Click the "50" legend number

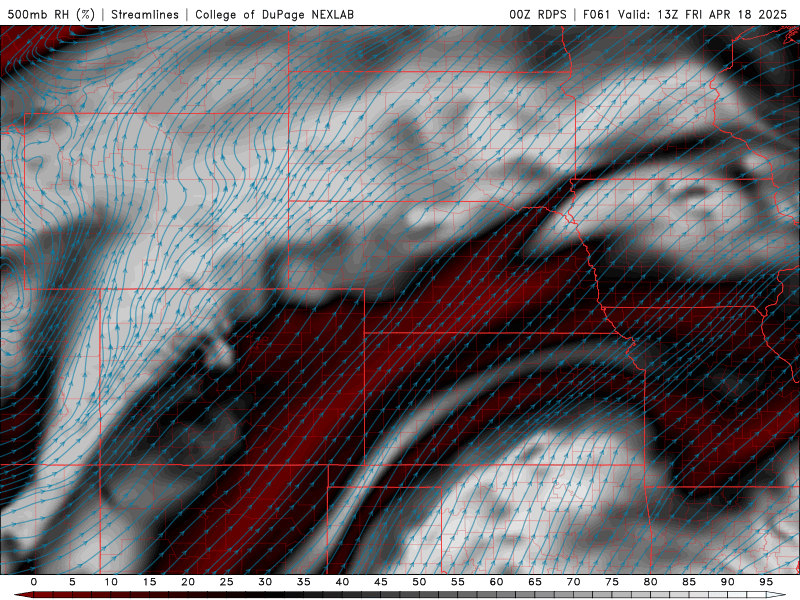tap(419, 582)
